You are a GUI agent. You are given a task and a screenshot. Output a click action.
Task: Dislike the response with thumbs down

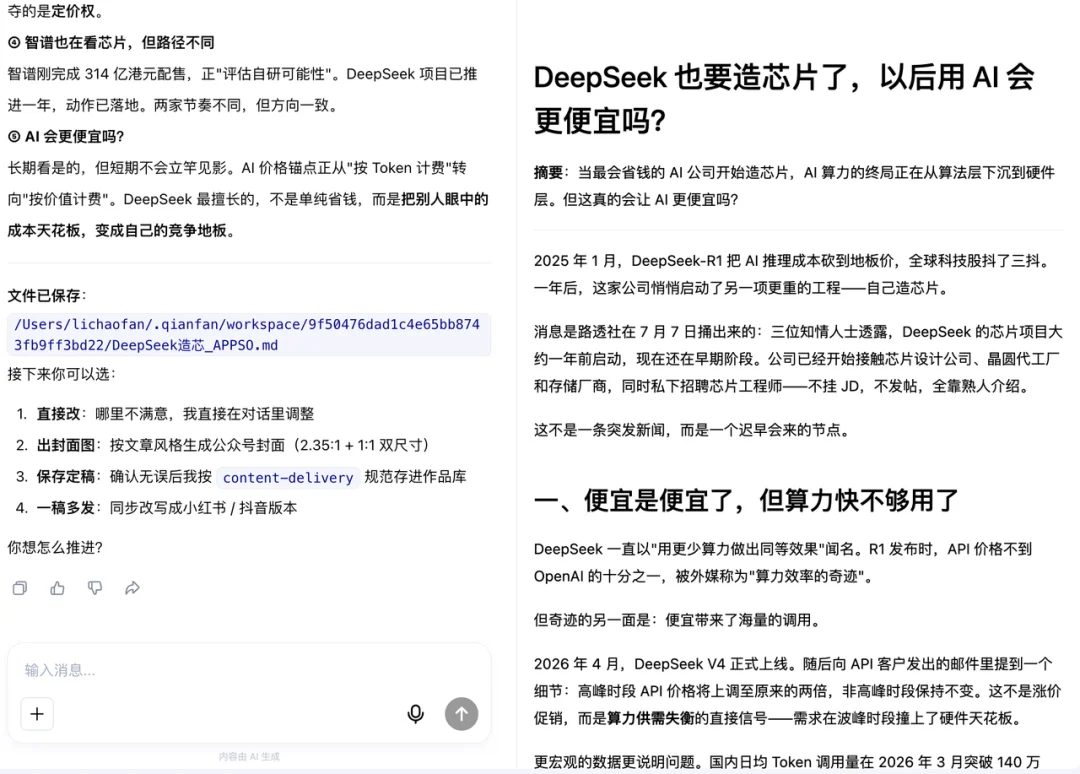click(95, 588)
